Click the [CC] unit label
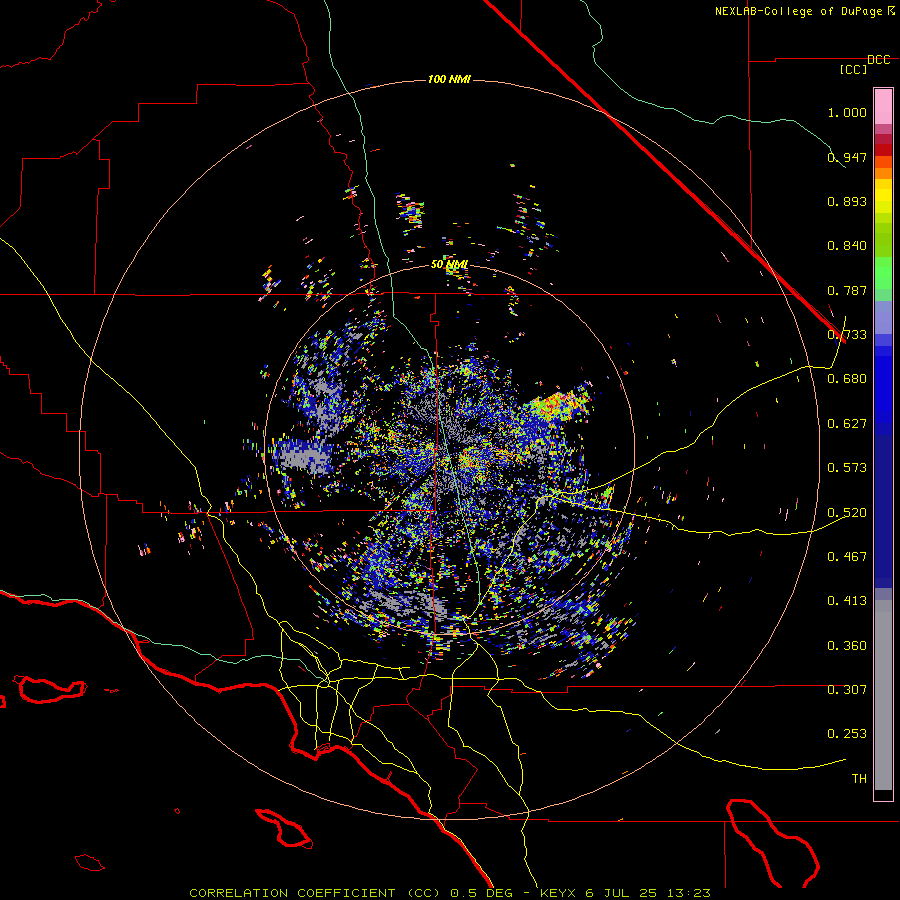900x900 pixels. [x=854, y=69]
